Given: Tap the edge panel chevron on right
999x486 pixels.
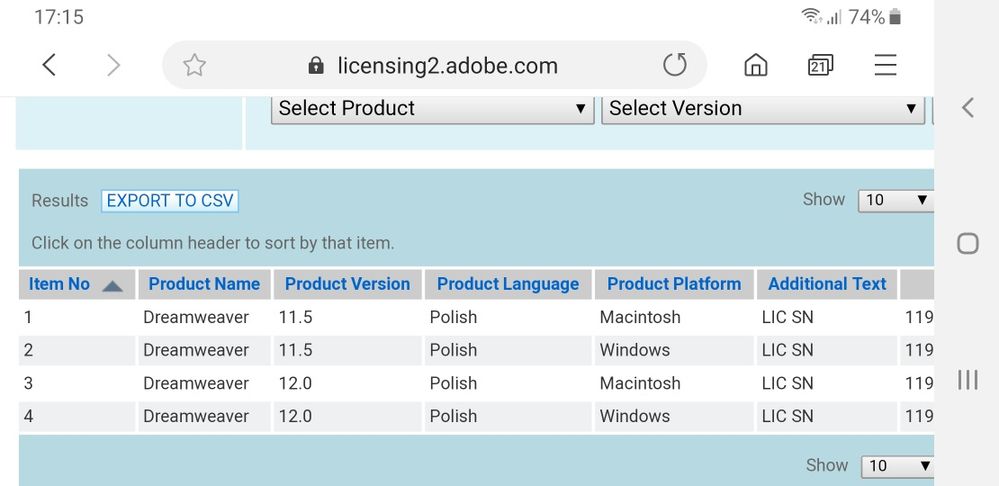Looking at the screenshot, I should pyautogui.click(x=967, y=108).
